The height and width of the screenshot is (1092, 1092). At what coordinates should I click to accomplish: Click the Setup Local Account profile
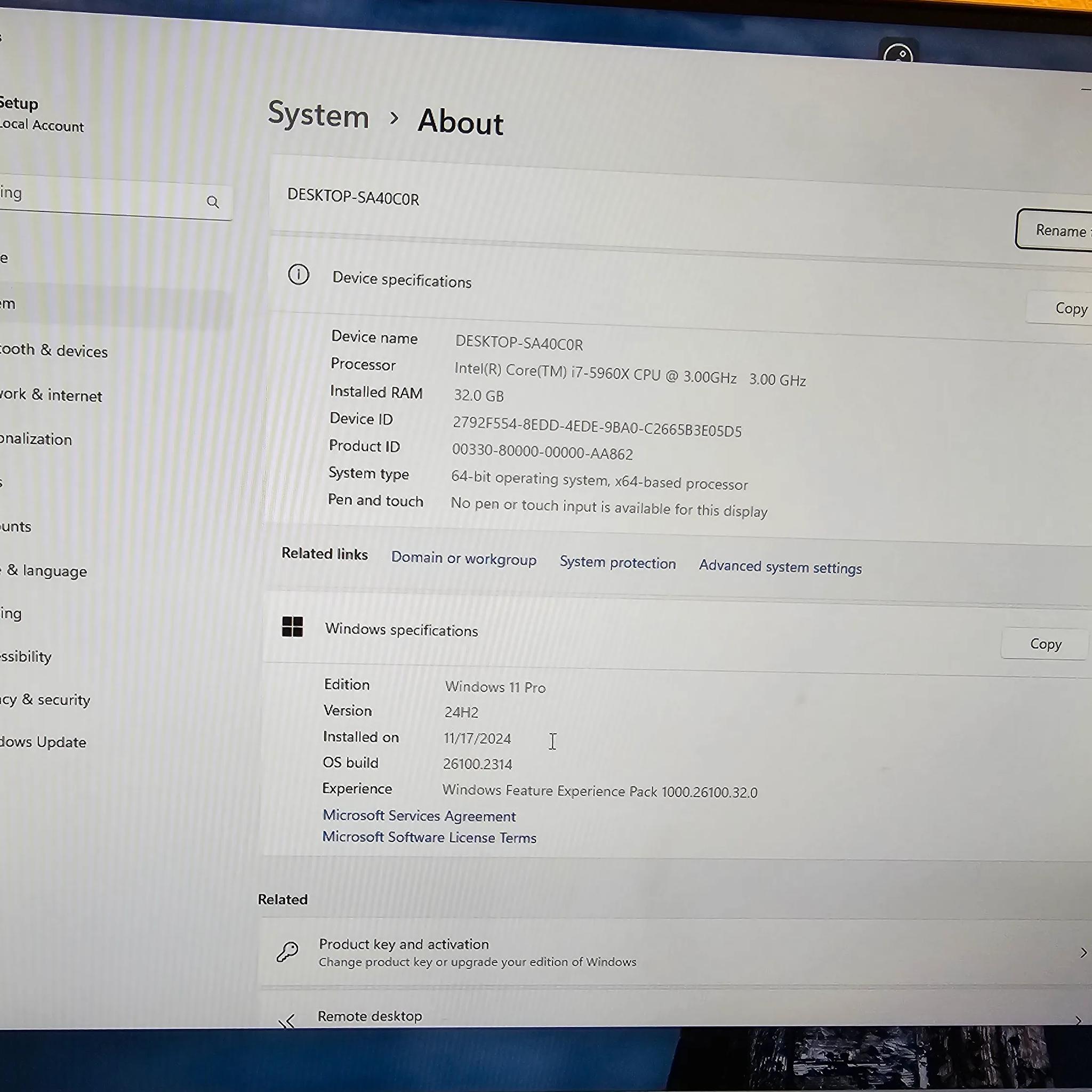pyautogui.click(x=42, y=114)
